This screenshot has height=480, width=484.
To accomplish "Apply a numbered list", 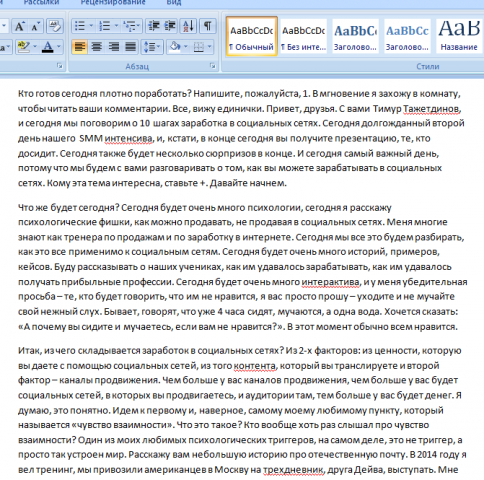I will (x=105, y=26).
